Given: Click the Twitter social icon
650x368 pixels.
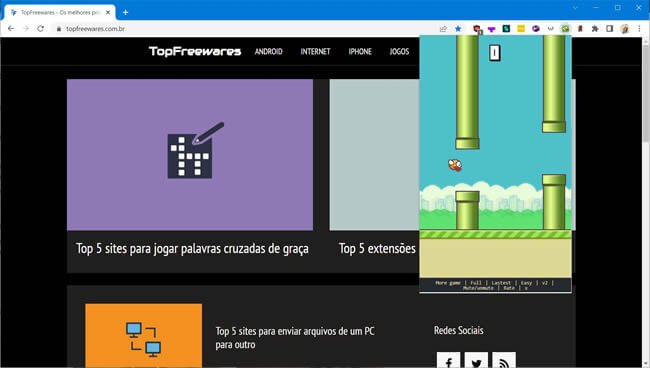Looking at the screenshot, I should point(476,361).
